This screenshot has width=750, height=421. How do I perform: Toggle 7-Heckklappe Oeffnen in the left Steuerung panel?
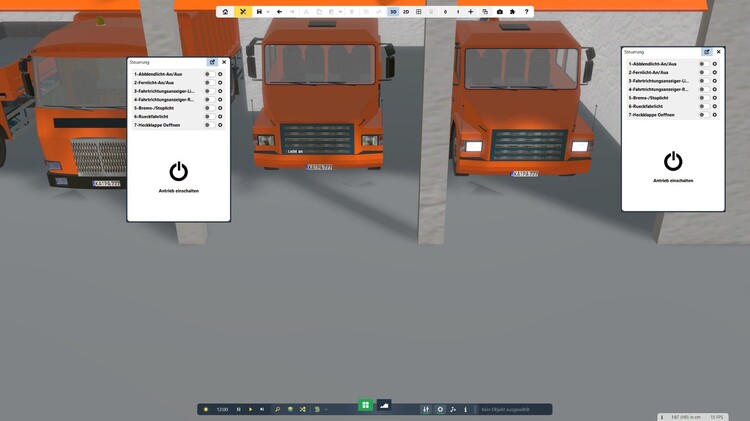pos(210,125)
